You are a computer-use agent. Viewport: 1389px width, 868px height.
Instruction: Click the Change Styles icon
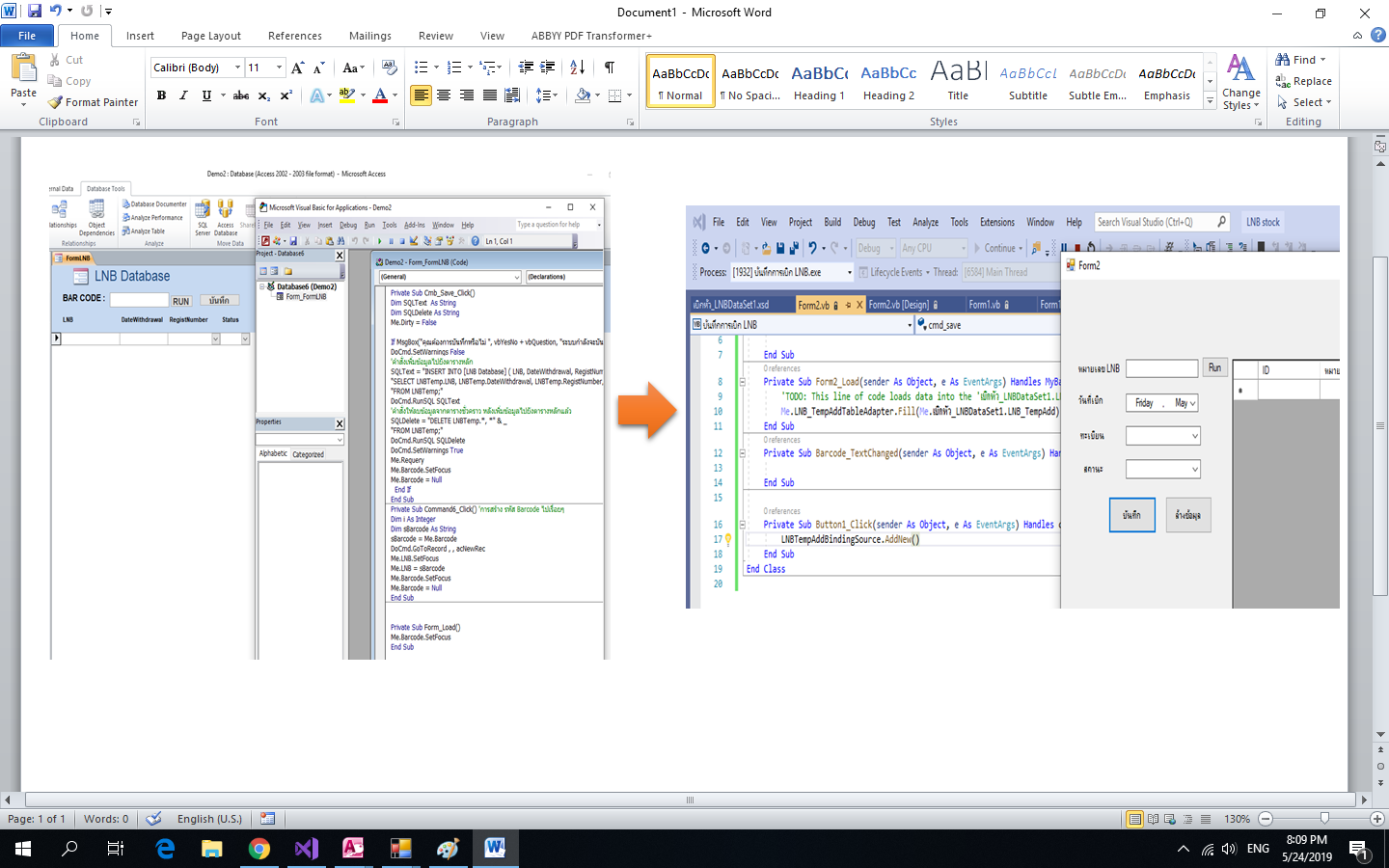[x=1241, y=82]
